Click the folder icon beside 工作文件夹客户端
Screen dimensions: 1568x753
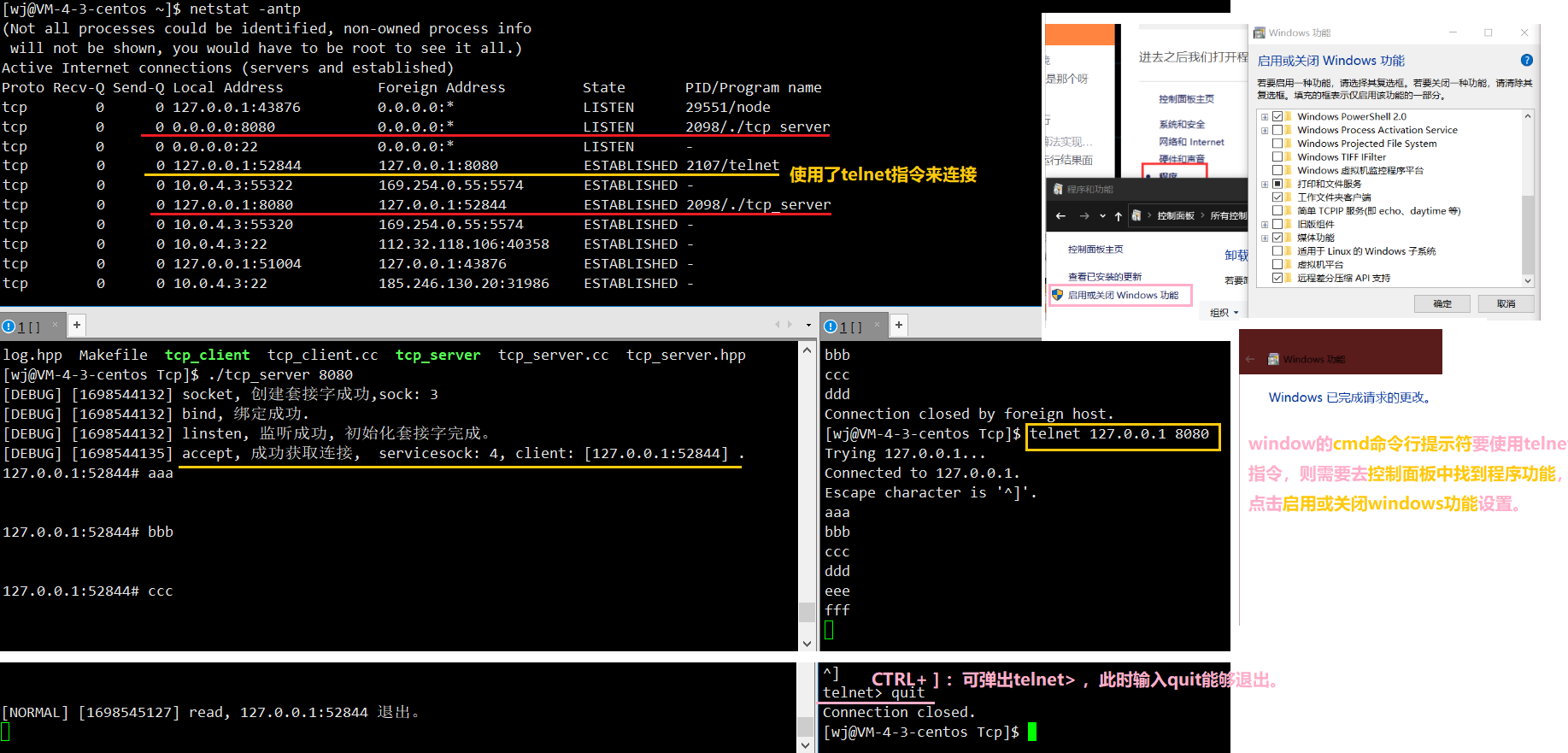click(x=1289, y=197)
